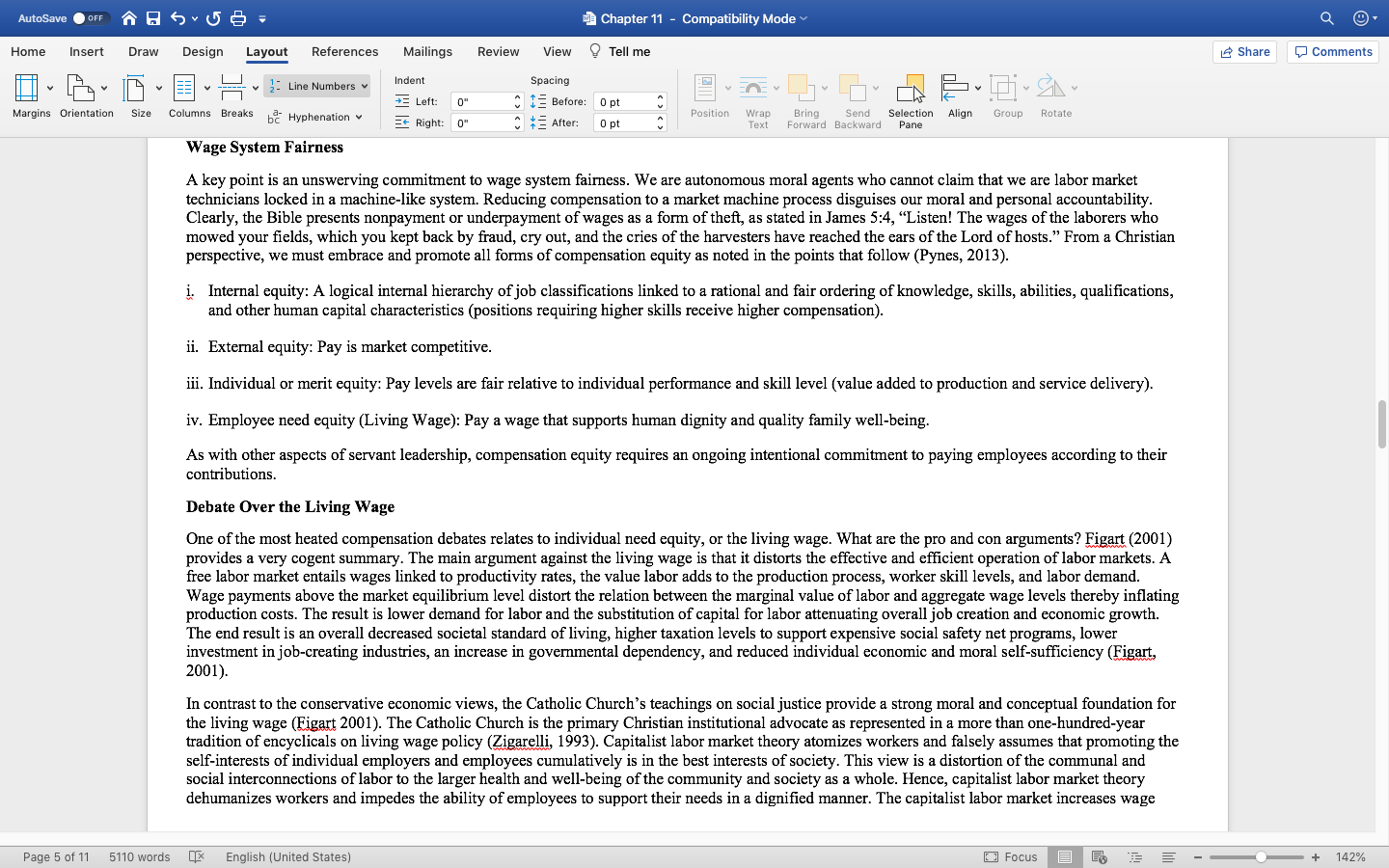Open the Position options
The width and height of the screenshot is (1389, 868).
coord(710,96)
